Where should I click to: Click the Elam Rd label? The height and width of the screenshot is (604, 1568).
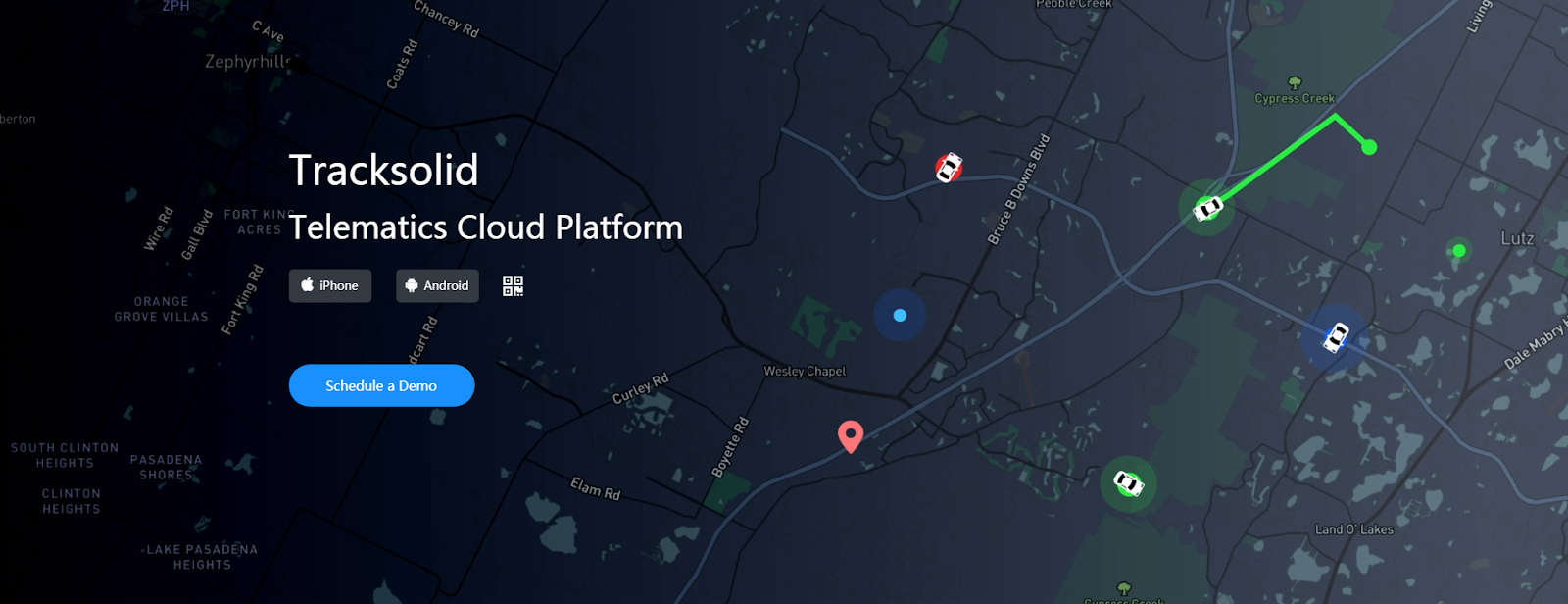[x=596, y=487]
